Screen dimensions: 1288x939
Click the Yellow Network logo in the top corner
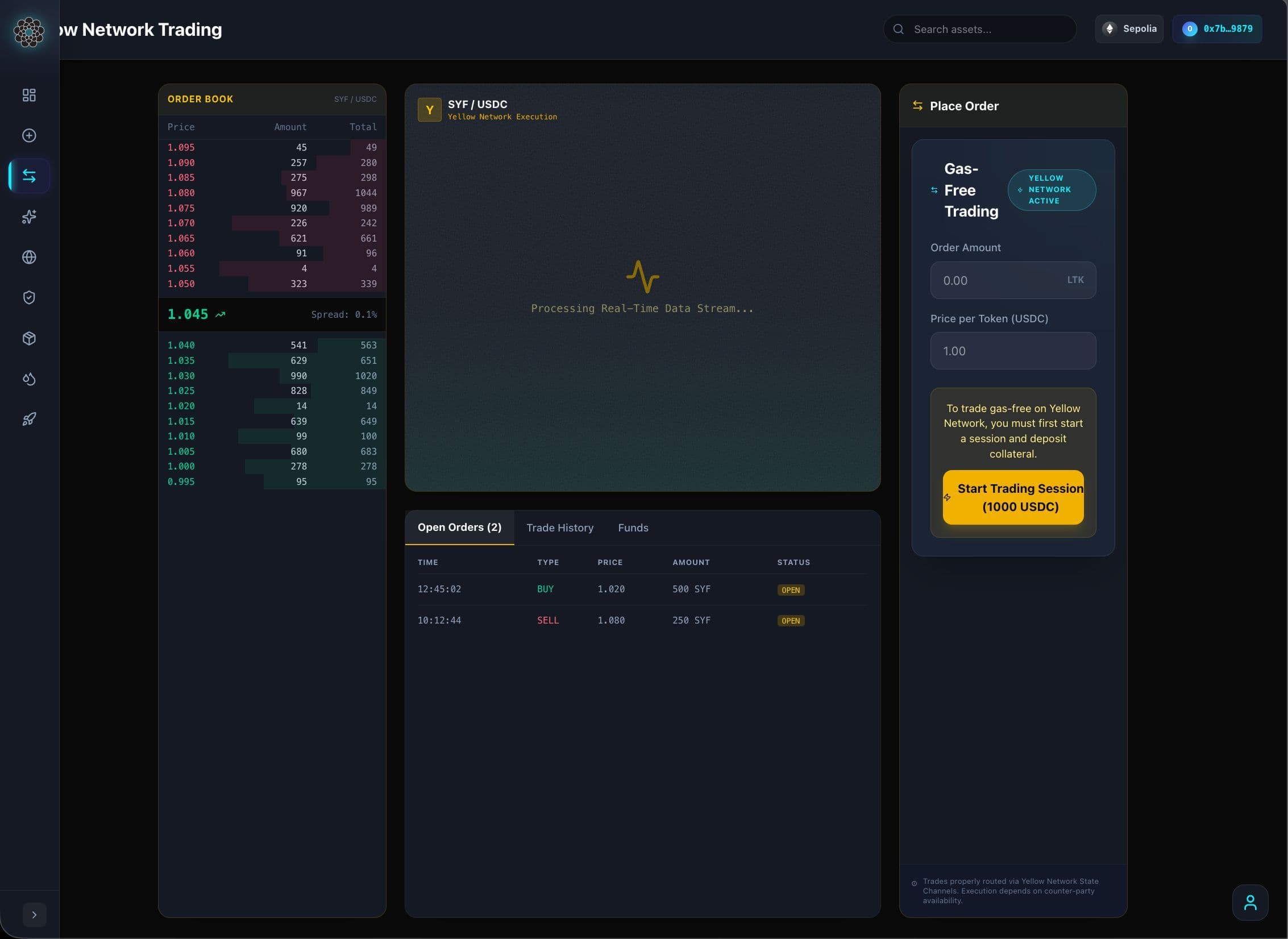[x=29, y=32]
